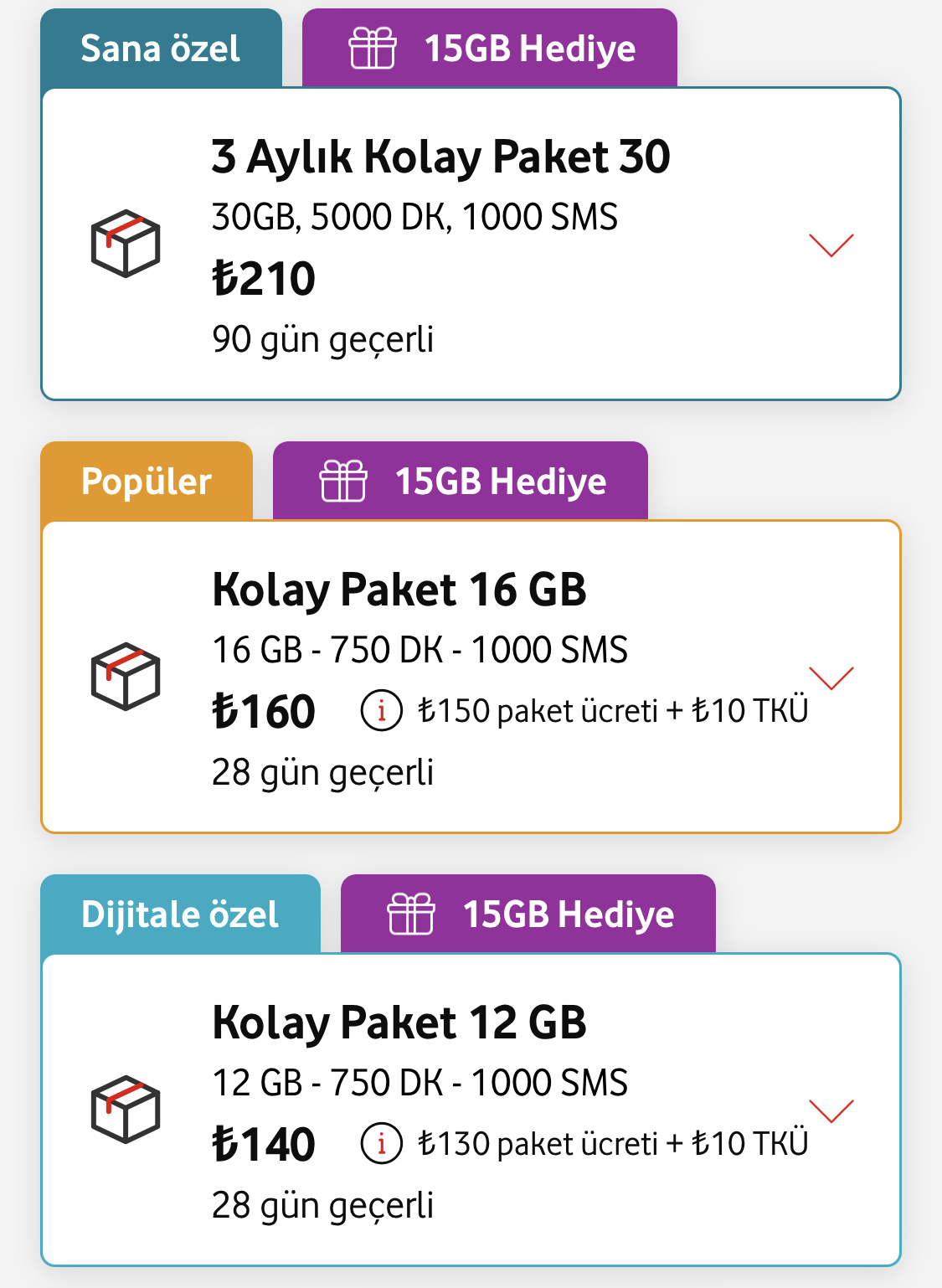Select the Sana özel tag
Image resolution: width=942 pixels, height=1288 pixels.
click(161, 48)
